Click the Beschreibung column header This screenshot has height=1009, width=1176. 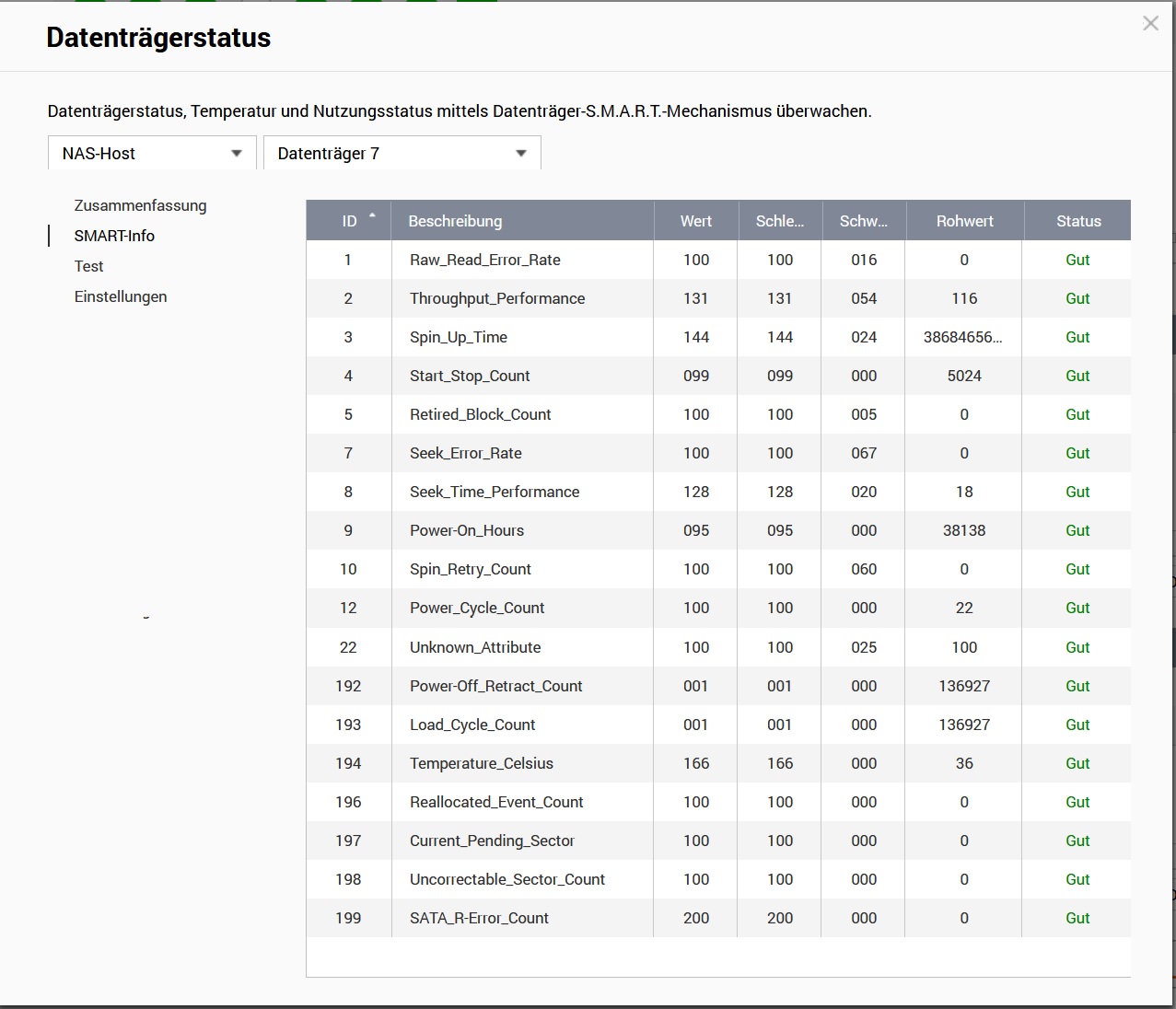click(522, 221)
